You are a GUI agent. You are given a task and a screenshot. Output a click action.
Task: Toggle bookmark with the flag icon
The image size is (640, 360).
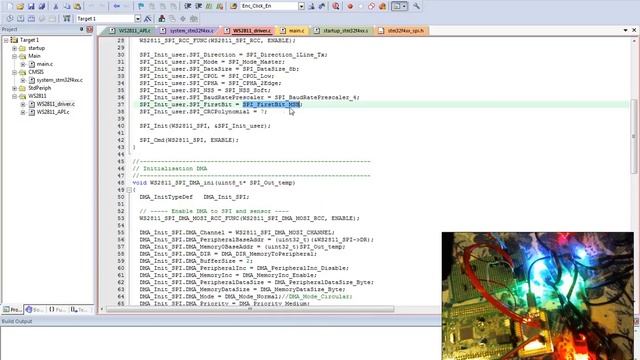click(141, 6)
